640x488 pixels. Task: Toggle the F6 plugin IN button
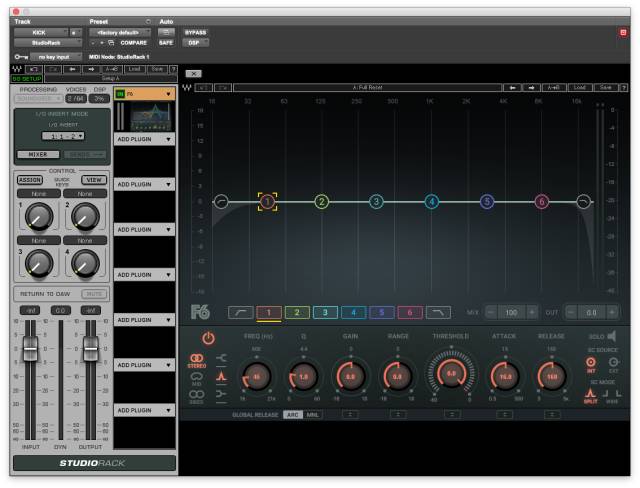click(120, 94)
